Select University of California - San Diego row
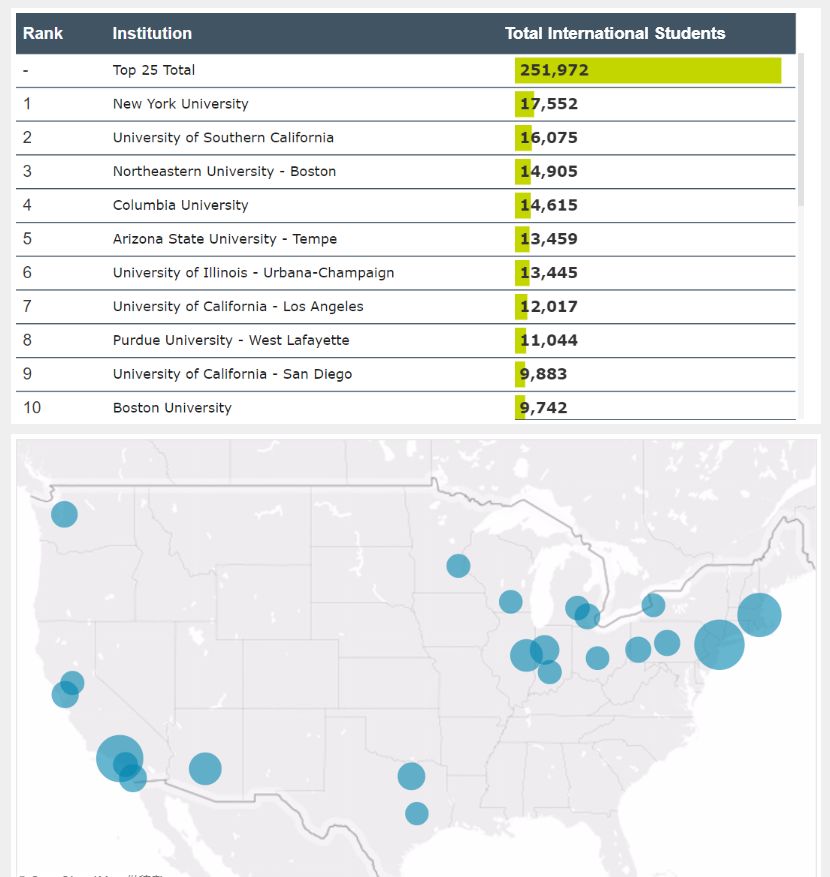The width and height of the screenshot is (830, 877). pyautogui.click(x=405, y=374)
